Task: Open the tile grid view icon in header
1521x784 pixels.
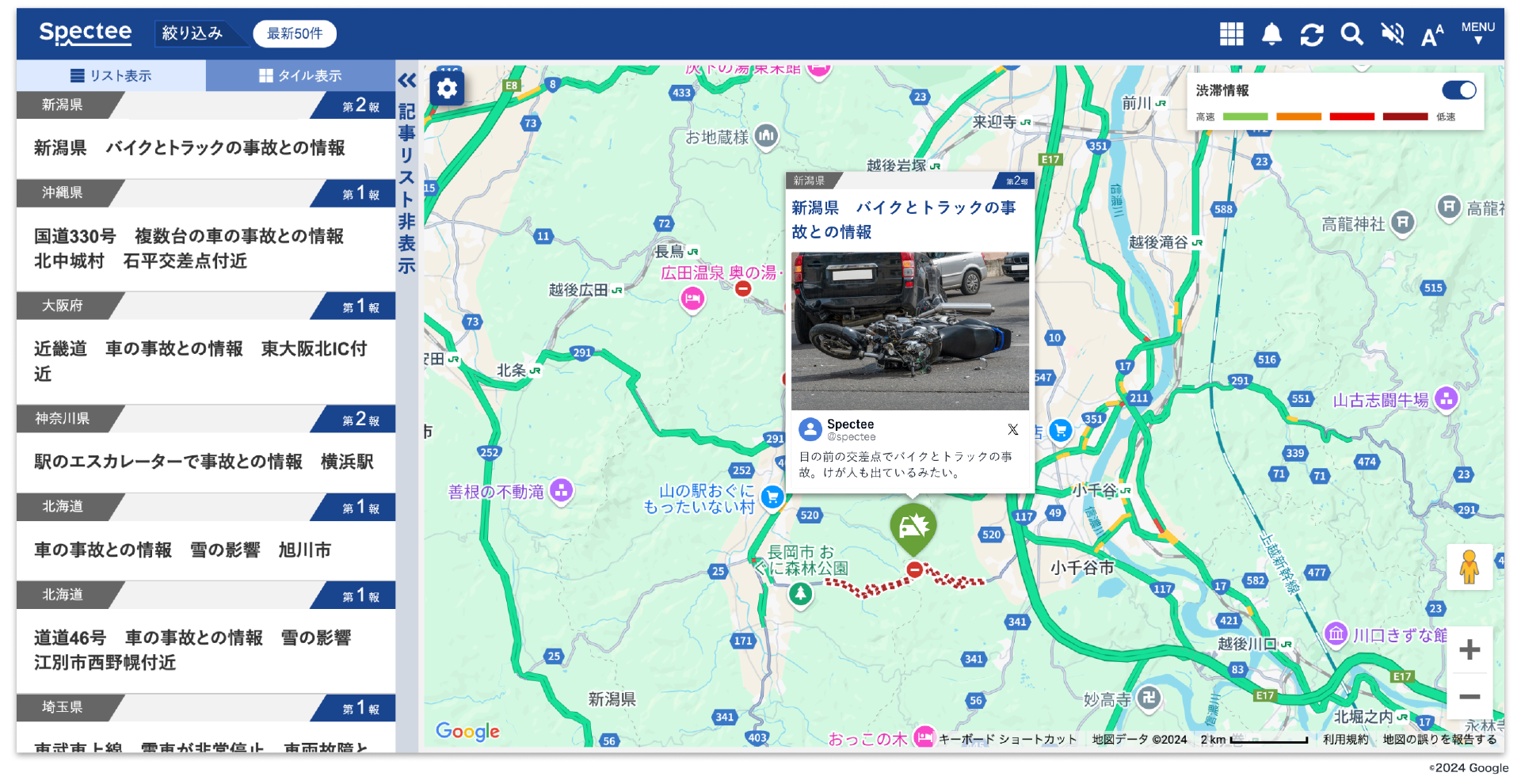Action: 1231,34
